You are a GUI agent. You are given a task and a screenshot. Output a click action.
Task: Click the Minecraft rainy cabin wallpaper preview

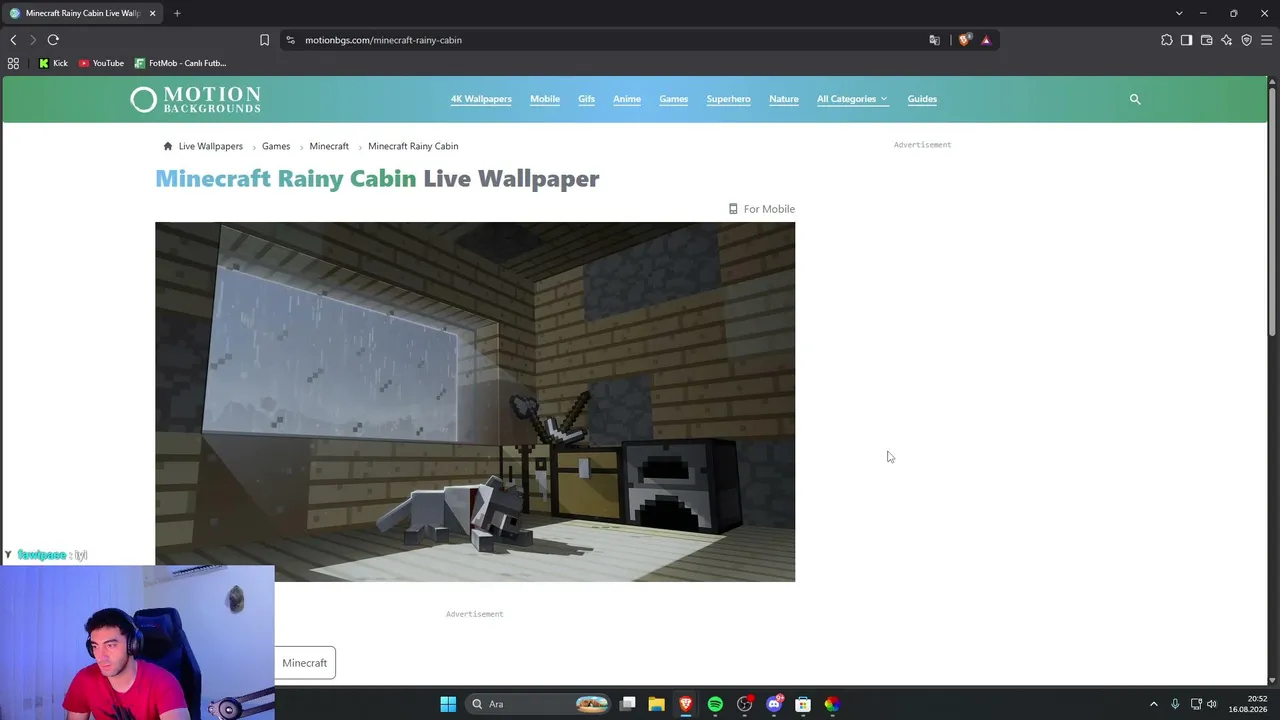pyautogui.click(x=475, y=402)
